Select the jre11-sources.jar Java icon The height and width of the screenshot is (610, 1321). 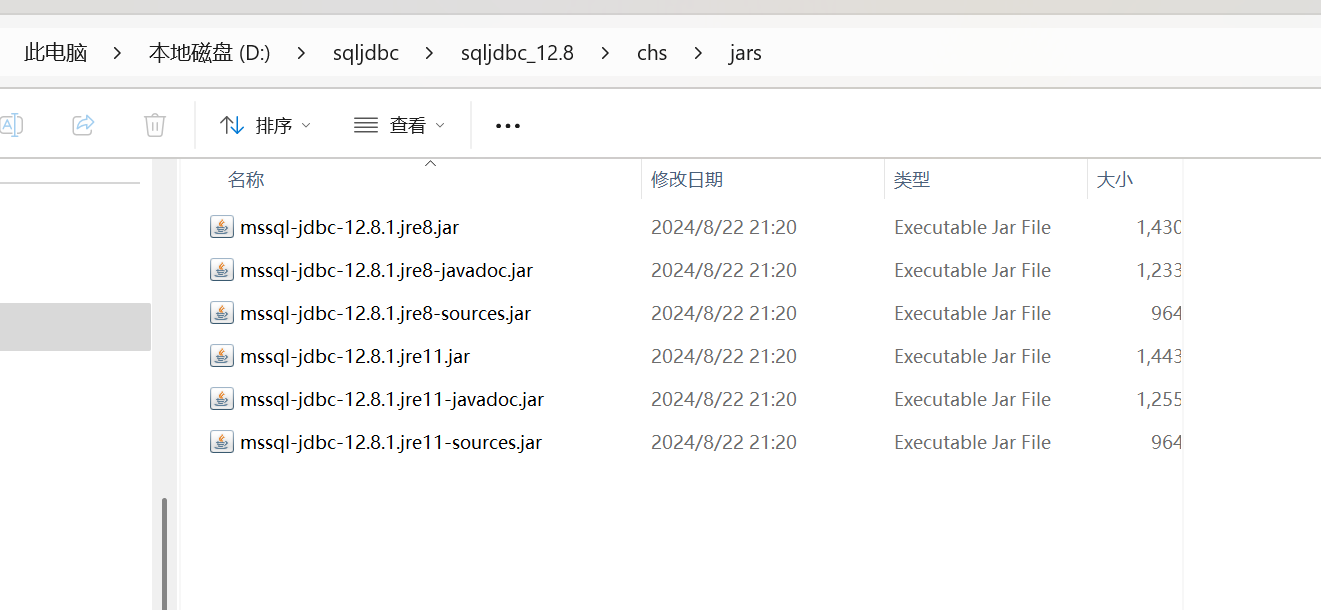coord(221,442)
